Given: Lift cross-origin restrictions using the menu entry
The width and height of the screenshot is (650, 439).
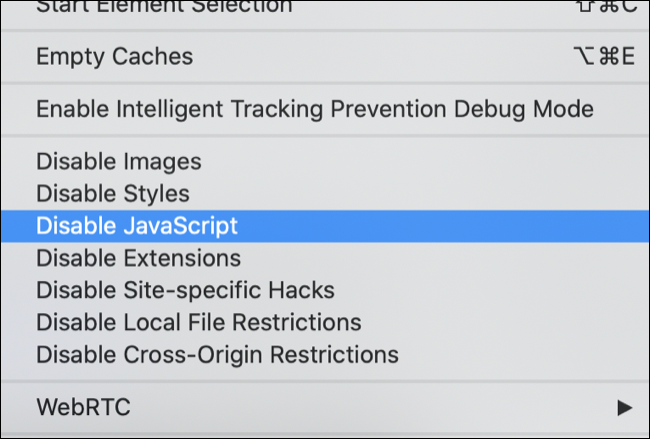Looking at the screenshot, I should click(217, 354).
